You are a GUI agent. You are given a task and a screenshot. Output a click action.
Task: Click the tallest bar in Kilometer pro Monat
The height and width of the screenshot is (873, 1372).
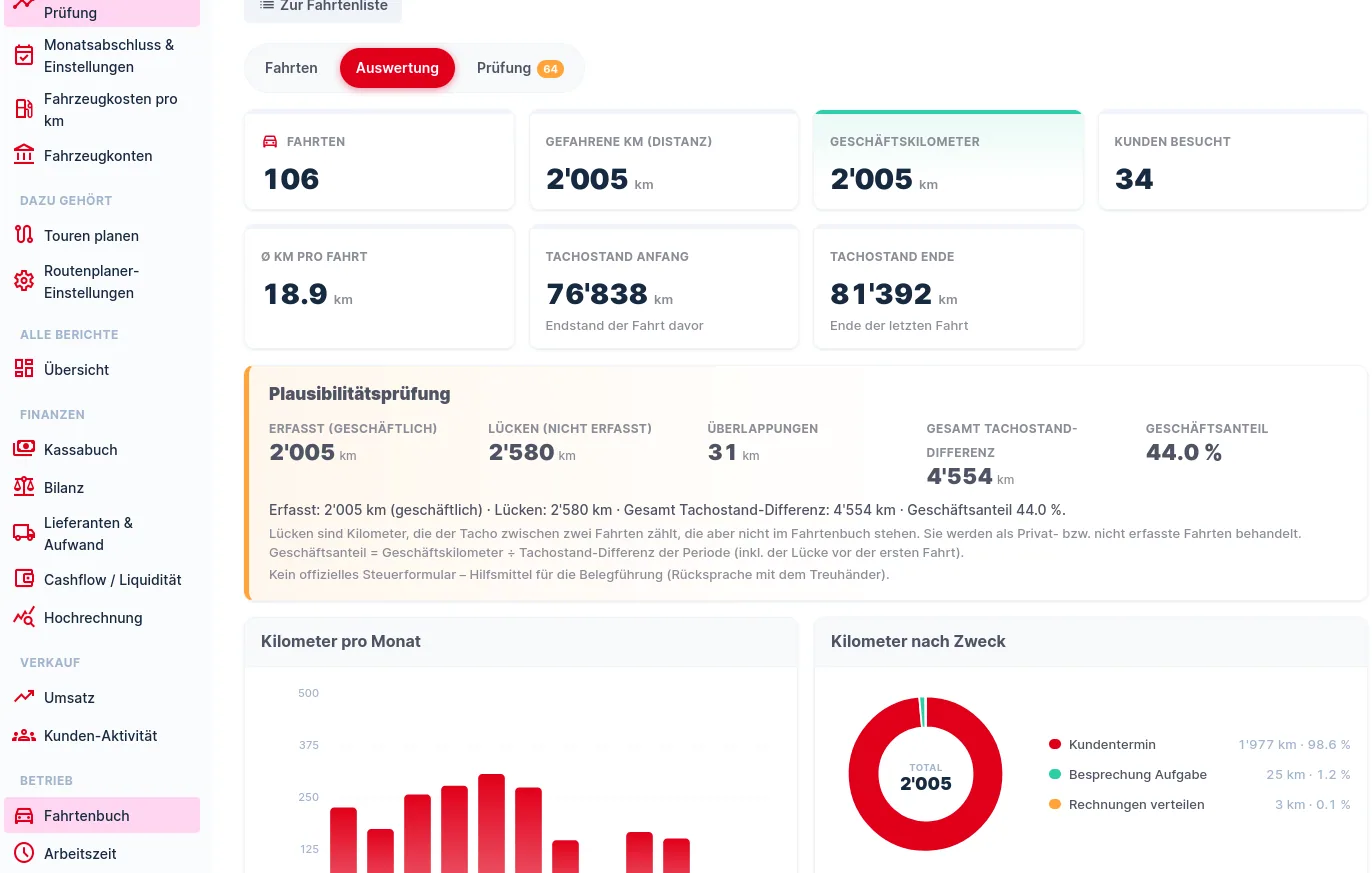[x=491, y=823]
